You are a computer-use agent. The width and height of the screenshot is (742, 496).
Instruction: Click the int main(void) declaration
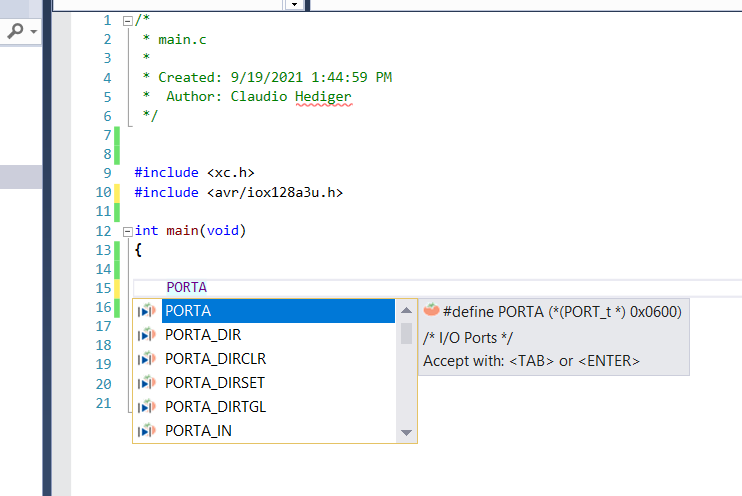[x=190, y=231]
